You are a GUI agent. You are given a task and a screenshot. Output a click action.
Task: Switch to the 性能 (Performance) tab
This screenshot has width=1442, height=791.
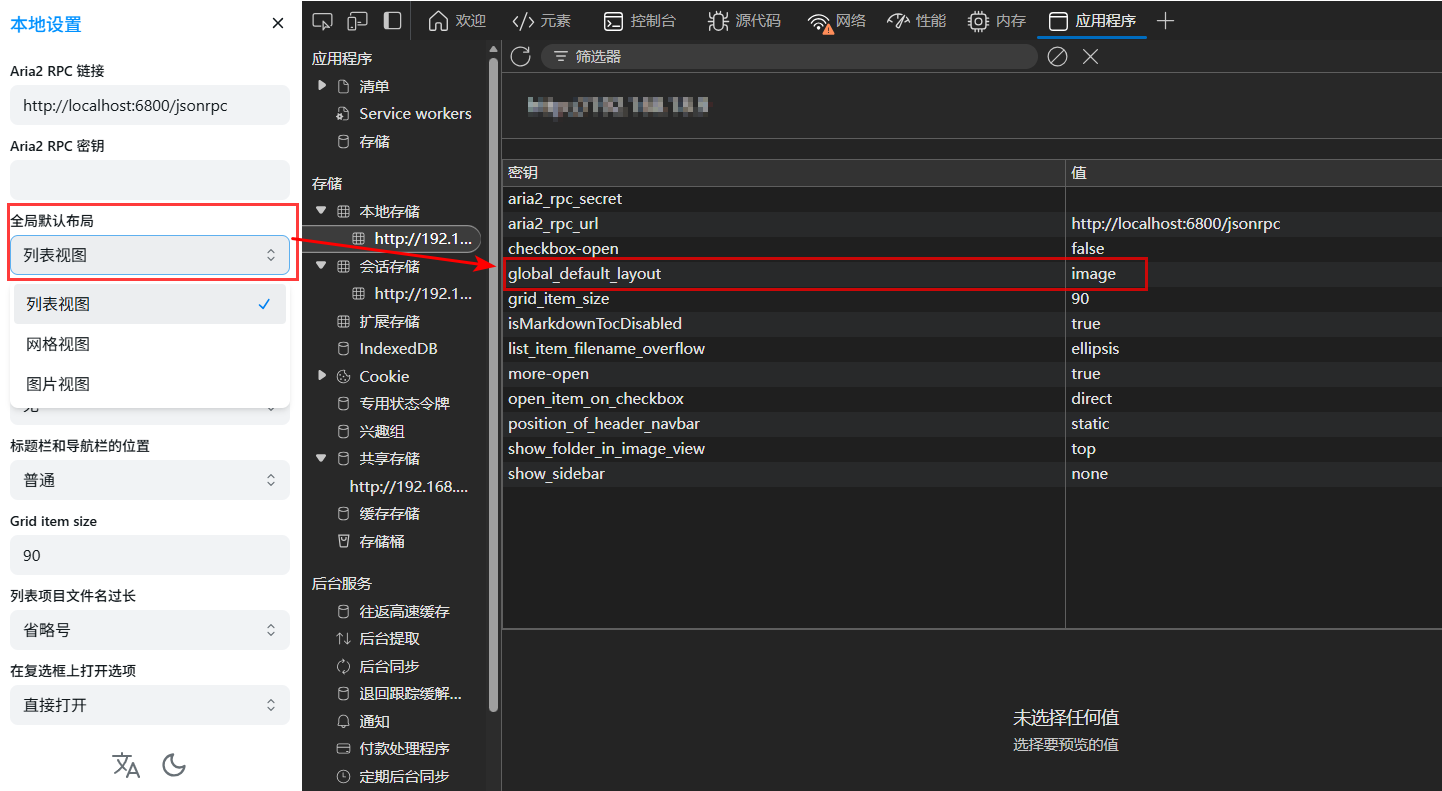pyautogui.click(x=917, y=21)
